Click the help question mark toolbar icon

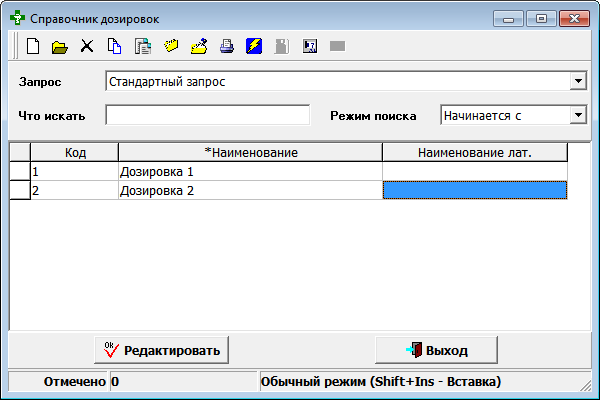click(310, 46)
